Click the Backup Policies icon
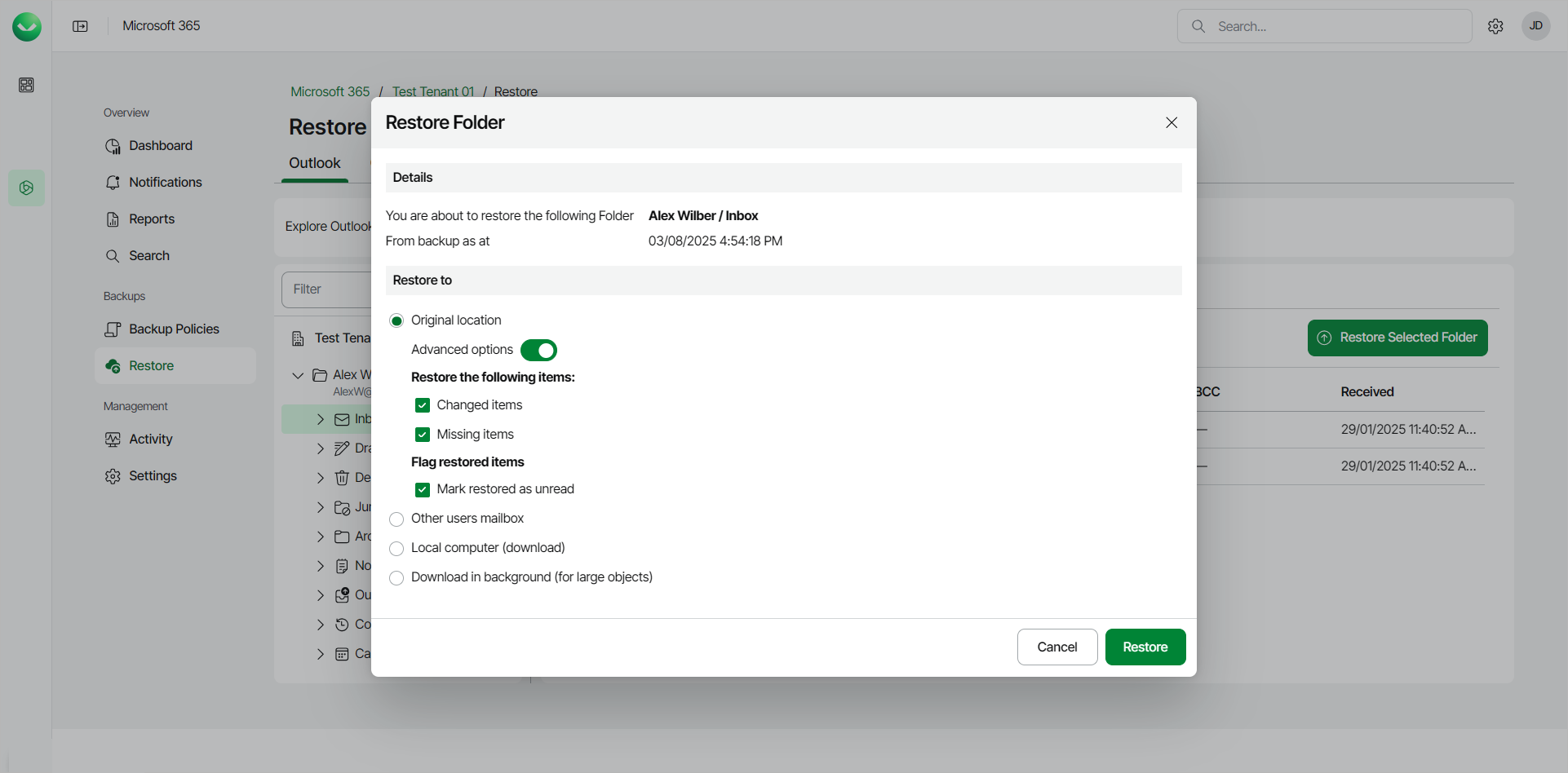Viewport: 1568px width, 773px height. coord(113,329)
